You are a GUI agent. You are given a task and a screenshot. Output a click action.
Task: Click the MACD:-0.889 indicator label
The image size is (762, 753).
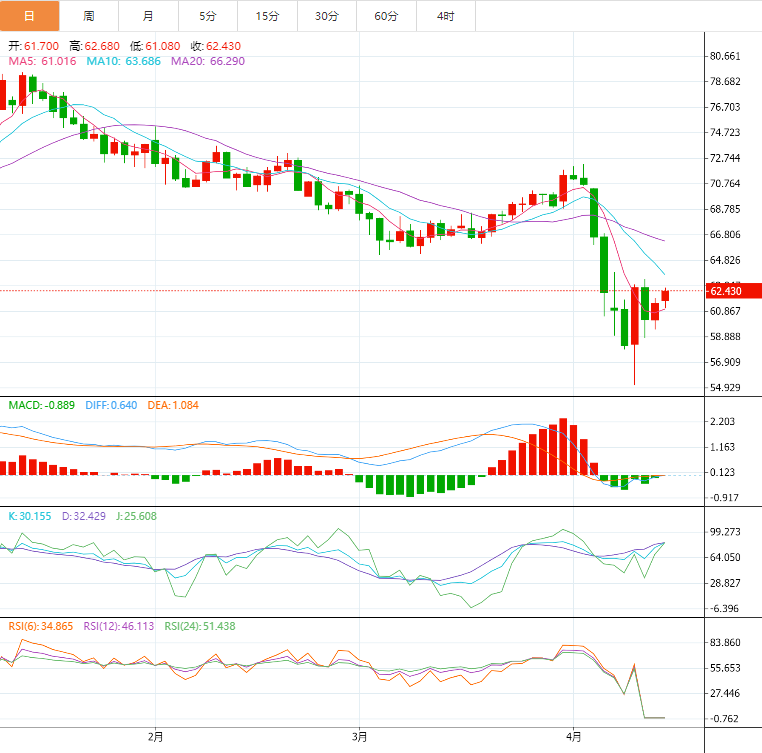[42, 405]
